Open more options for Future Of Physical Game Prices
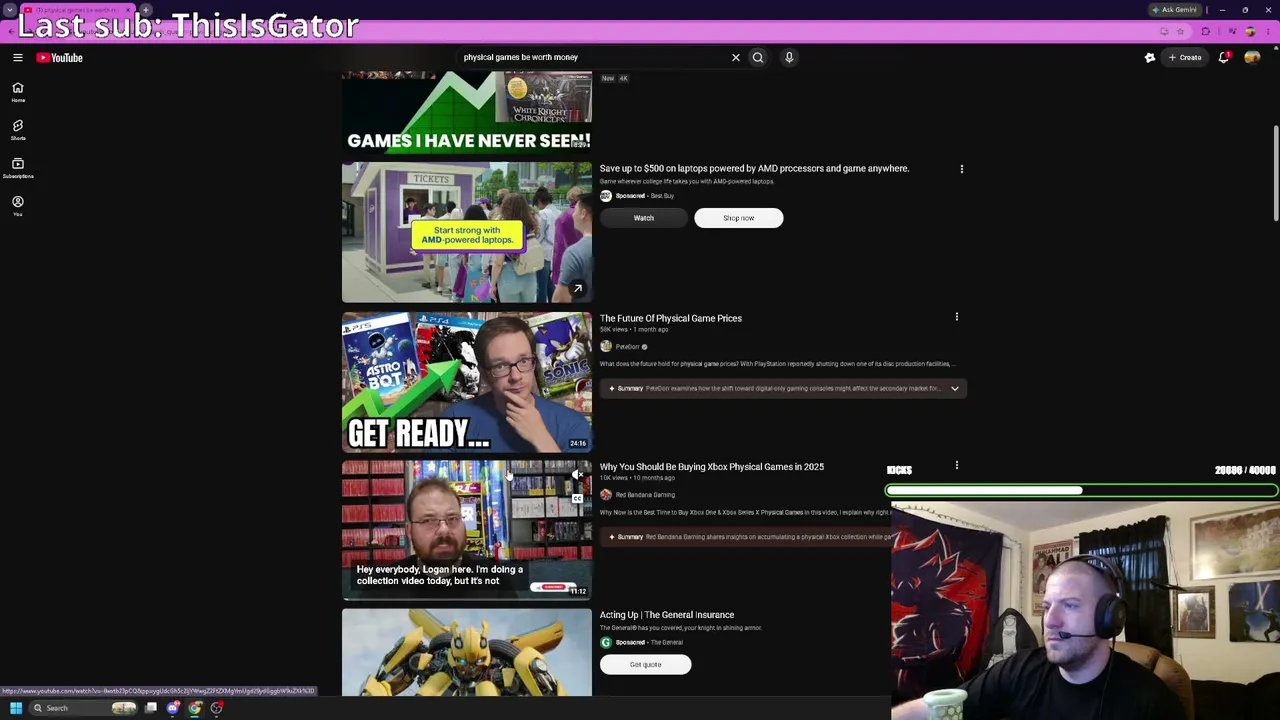1280x720 pixels. (x=957, y=317)
